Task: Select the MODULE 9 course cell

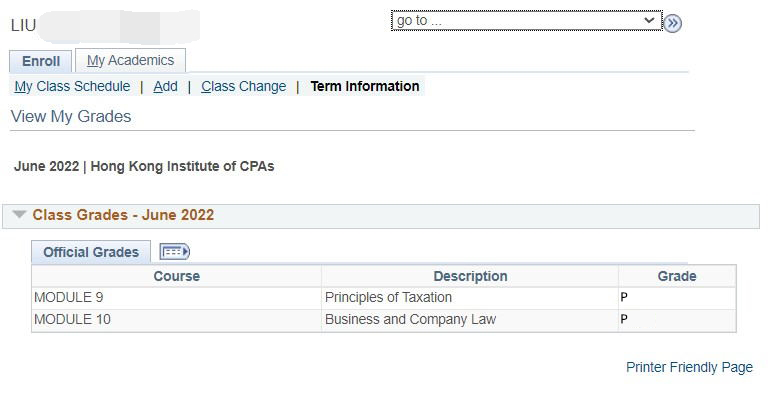Action: (x=176, y=297)
